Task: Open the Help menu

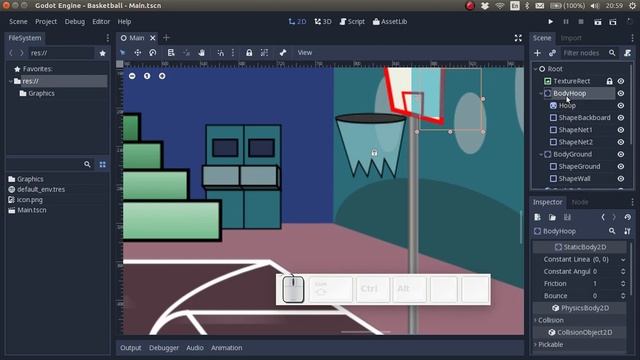Action: [x=124, y=22]
